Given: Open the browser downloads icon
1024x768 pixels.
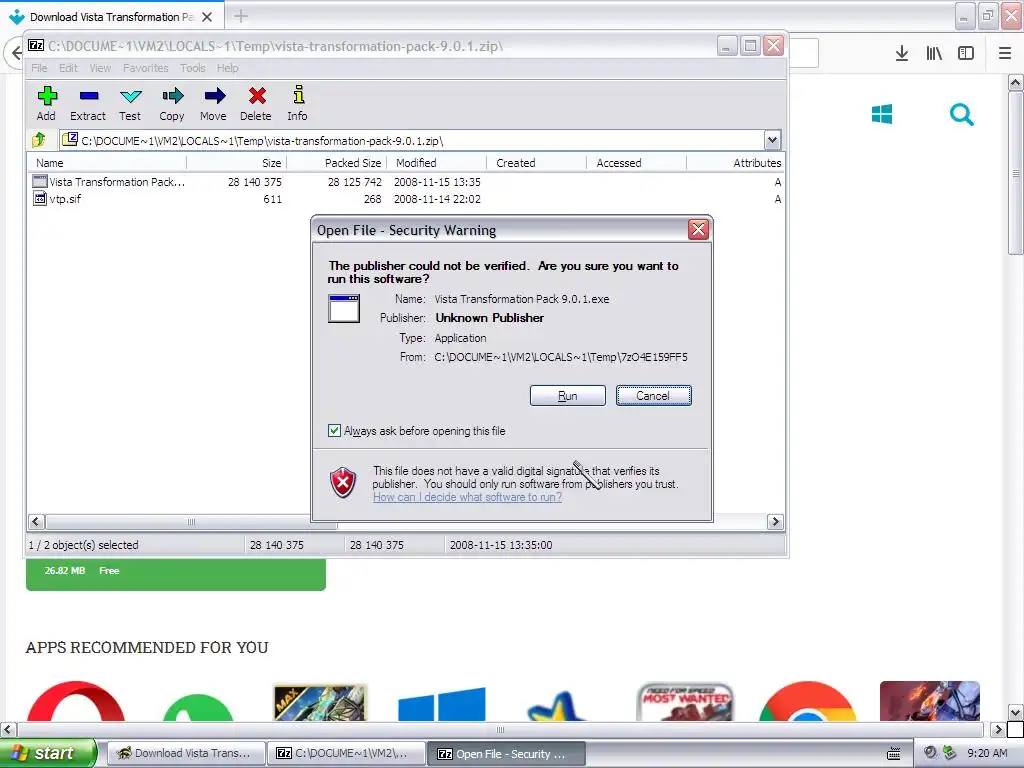Looking at the screenshot, I should [x=902, y=53].
